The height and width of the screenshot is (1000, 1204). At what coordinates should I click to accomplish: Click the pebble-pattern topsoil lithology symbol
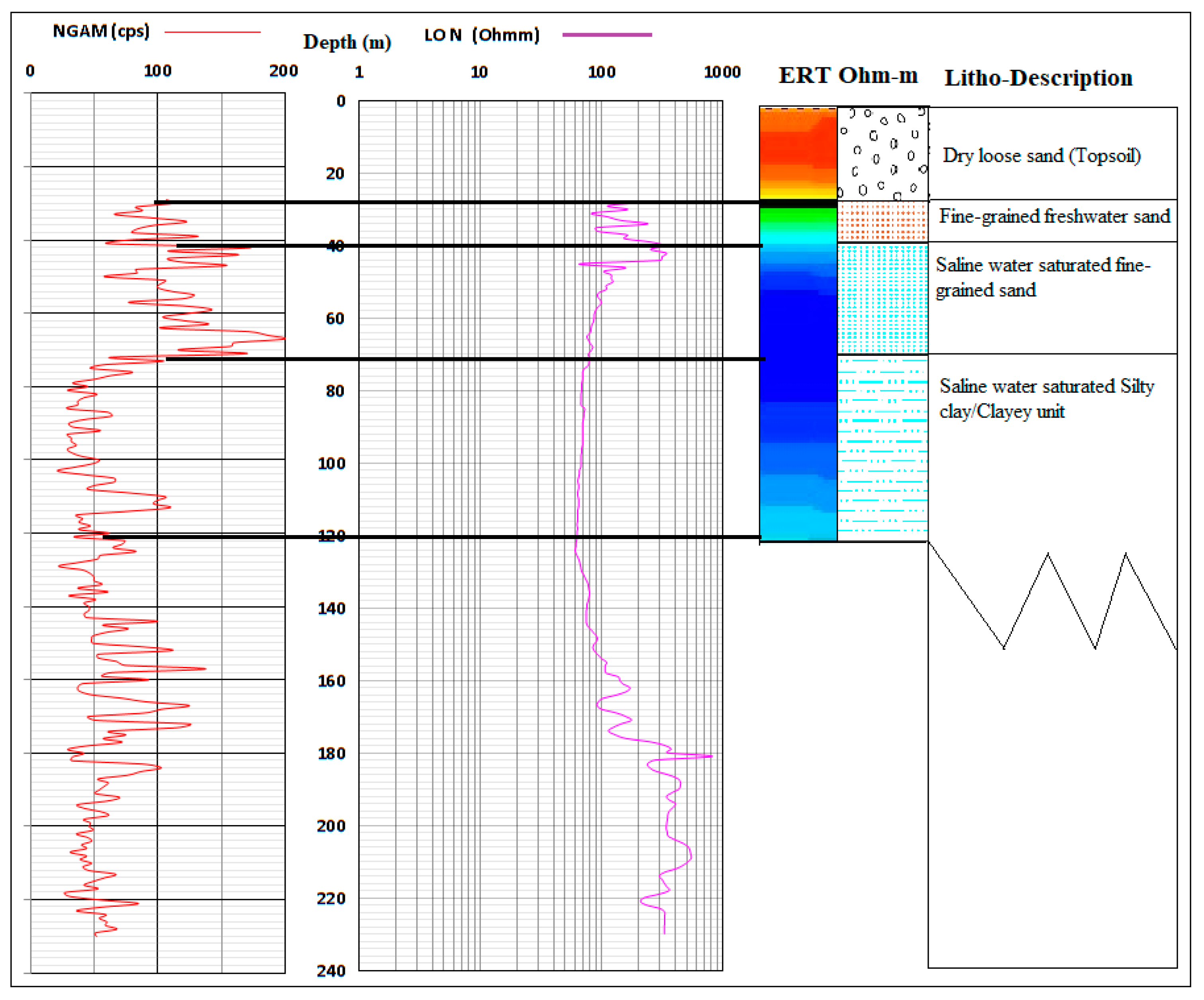coord(882,154)
